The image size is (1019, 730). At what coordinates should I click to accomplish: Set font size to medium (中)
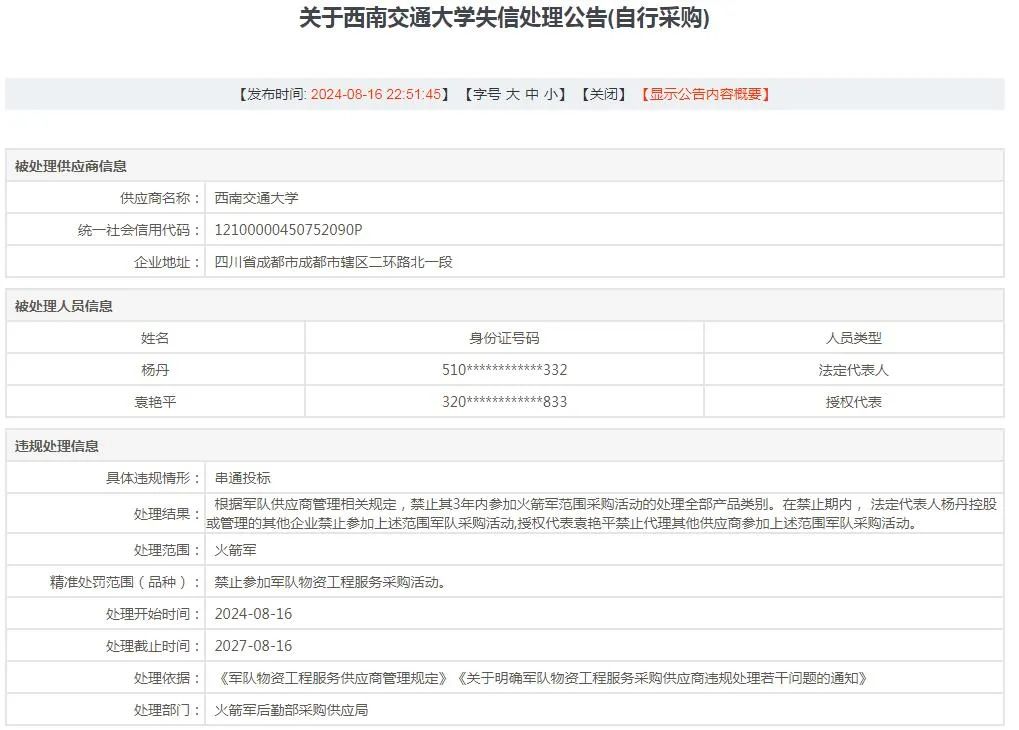coord(532,94)
